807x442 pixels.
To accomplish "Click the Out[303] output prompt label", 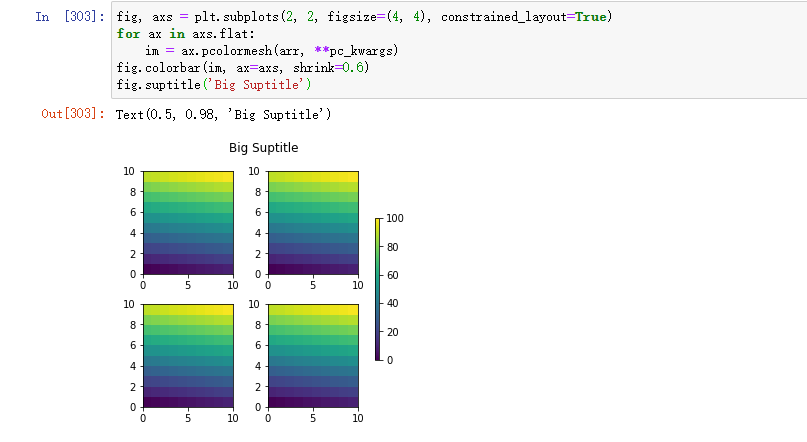I will (x=73, y=114).
